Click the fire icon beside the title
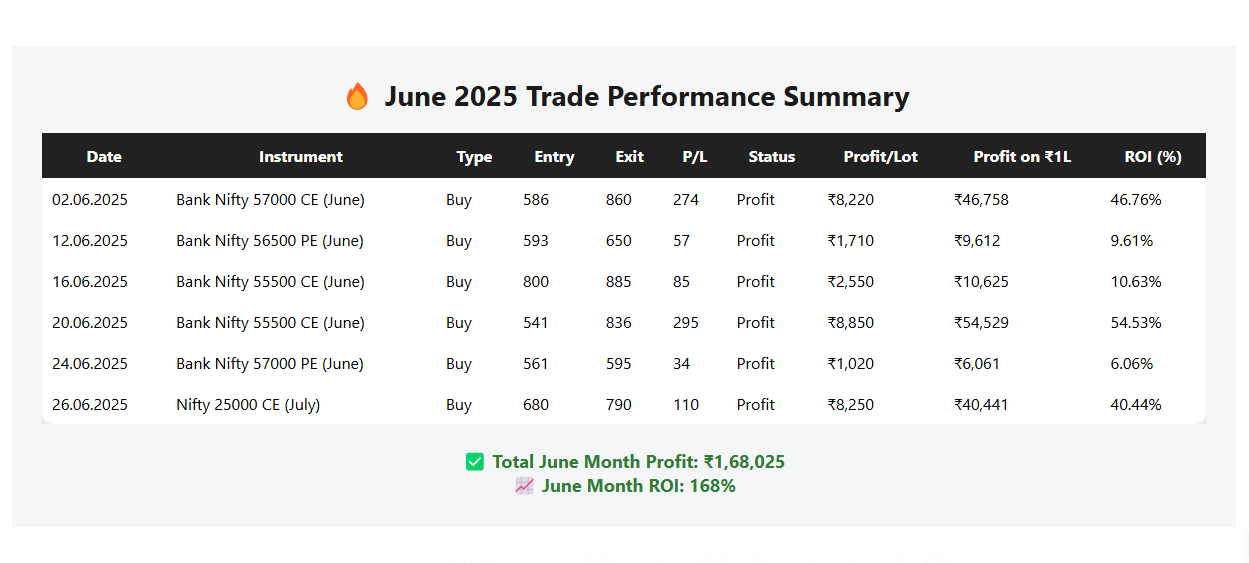The image size is (1249, 563). click(x=357, y=97)
